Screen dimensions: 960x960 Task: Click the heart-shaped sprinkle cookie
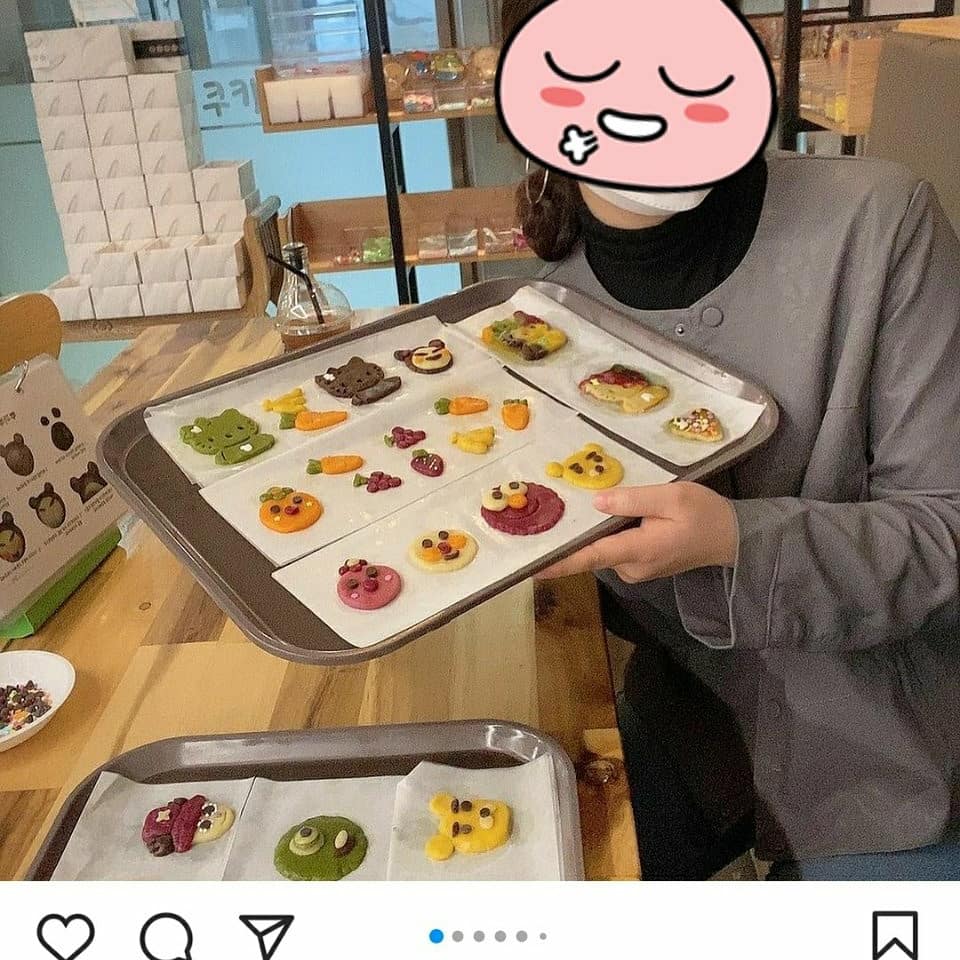(x=696, y=426)
